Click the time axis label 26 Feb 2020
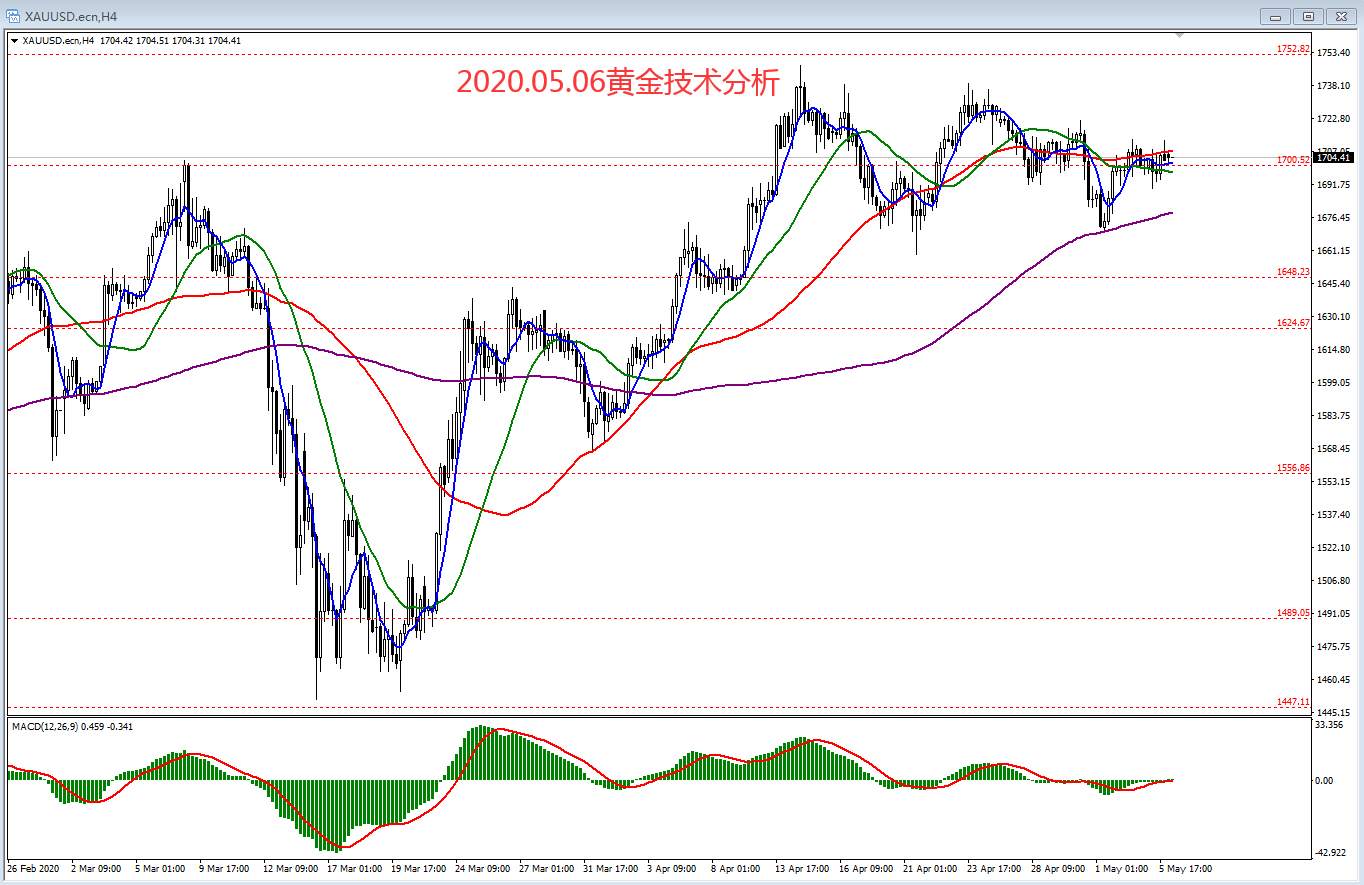The image size is (1364, 885). click(32, 869)
